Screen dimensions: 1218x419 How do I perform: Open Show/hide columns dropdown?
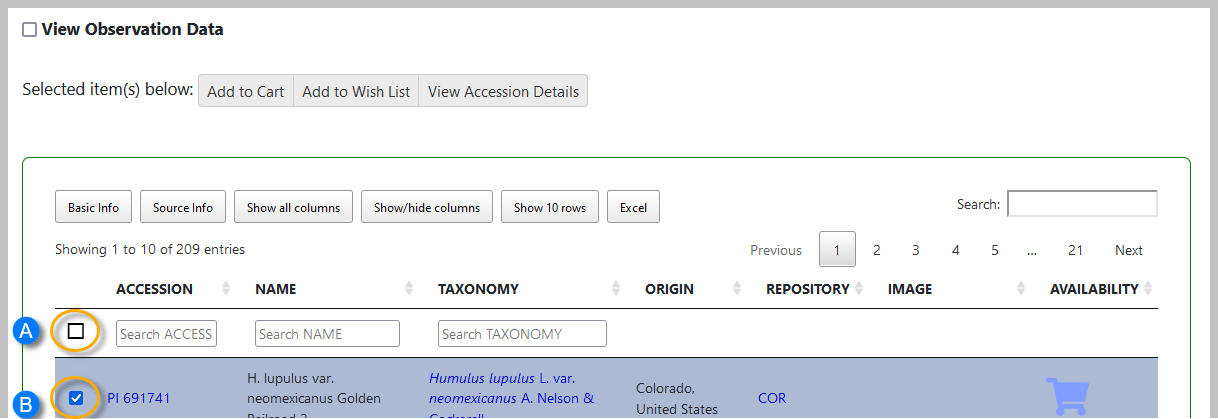coord(426,208)
